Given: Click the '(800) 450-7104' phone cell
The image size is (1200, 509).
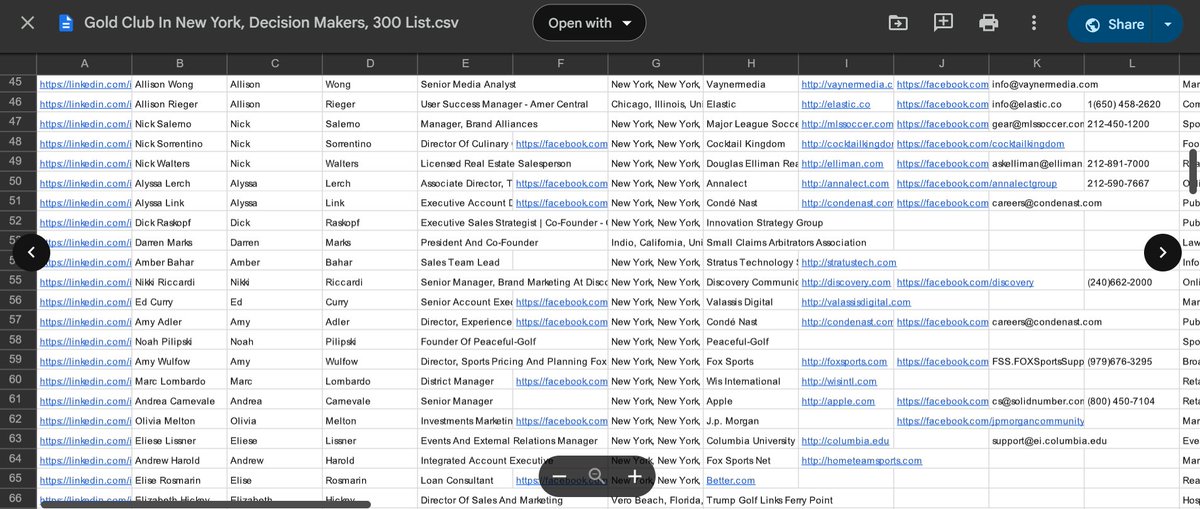Looking at the screenshot, I should 1132,401.
